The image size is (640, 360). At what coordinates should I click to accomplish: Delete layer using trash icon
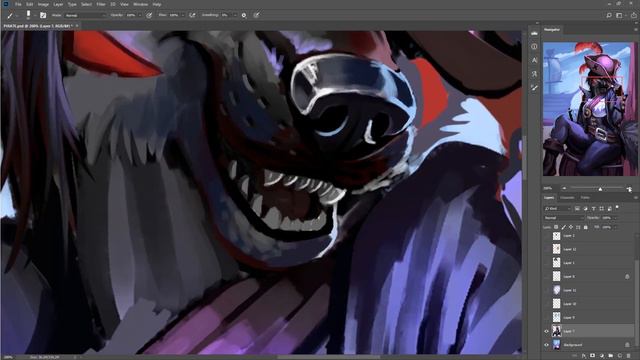[629, 356]
